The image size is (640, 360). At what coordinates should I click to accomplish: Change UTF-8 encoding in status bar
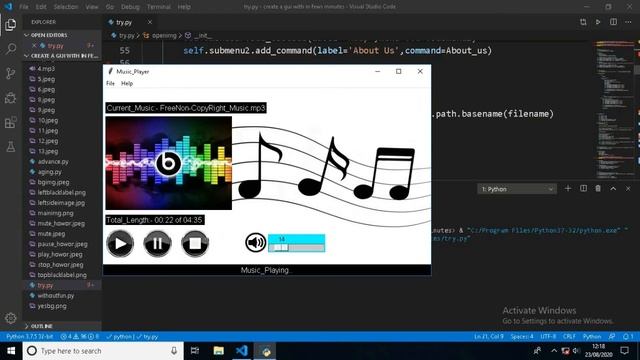pyautogui.click(x=548, y=337)
